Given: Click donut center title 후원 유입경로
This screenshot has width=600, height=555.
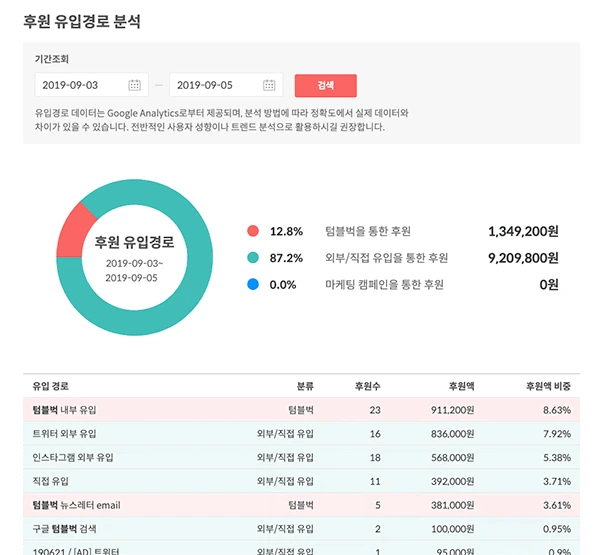Looking at the screenshot, I should 134,242.
